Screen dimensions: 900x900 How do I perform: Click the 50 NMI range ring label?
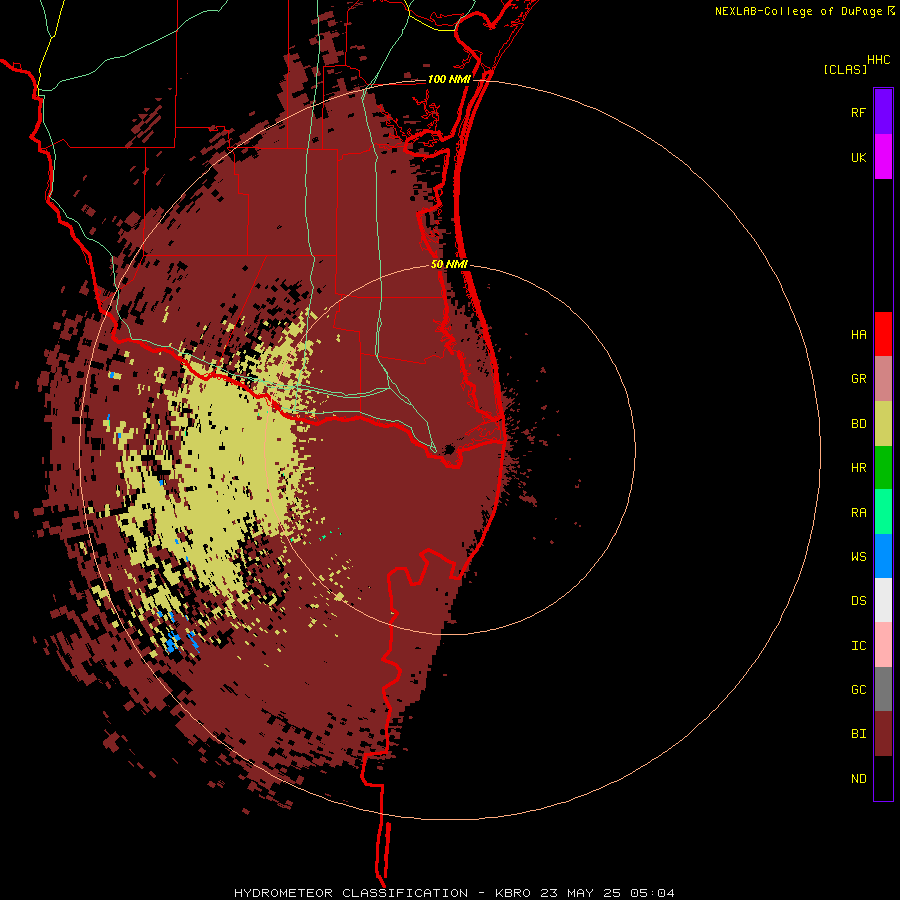[449, 264]
